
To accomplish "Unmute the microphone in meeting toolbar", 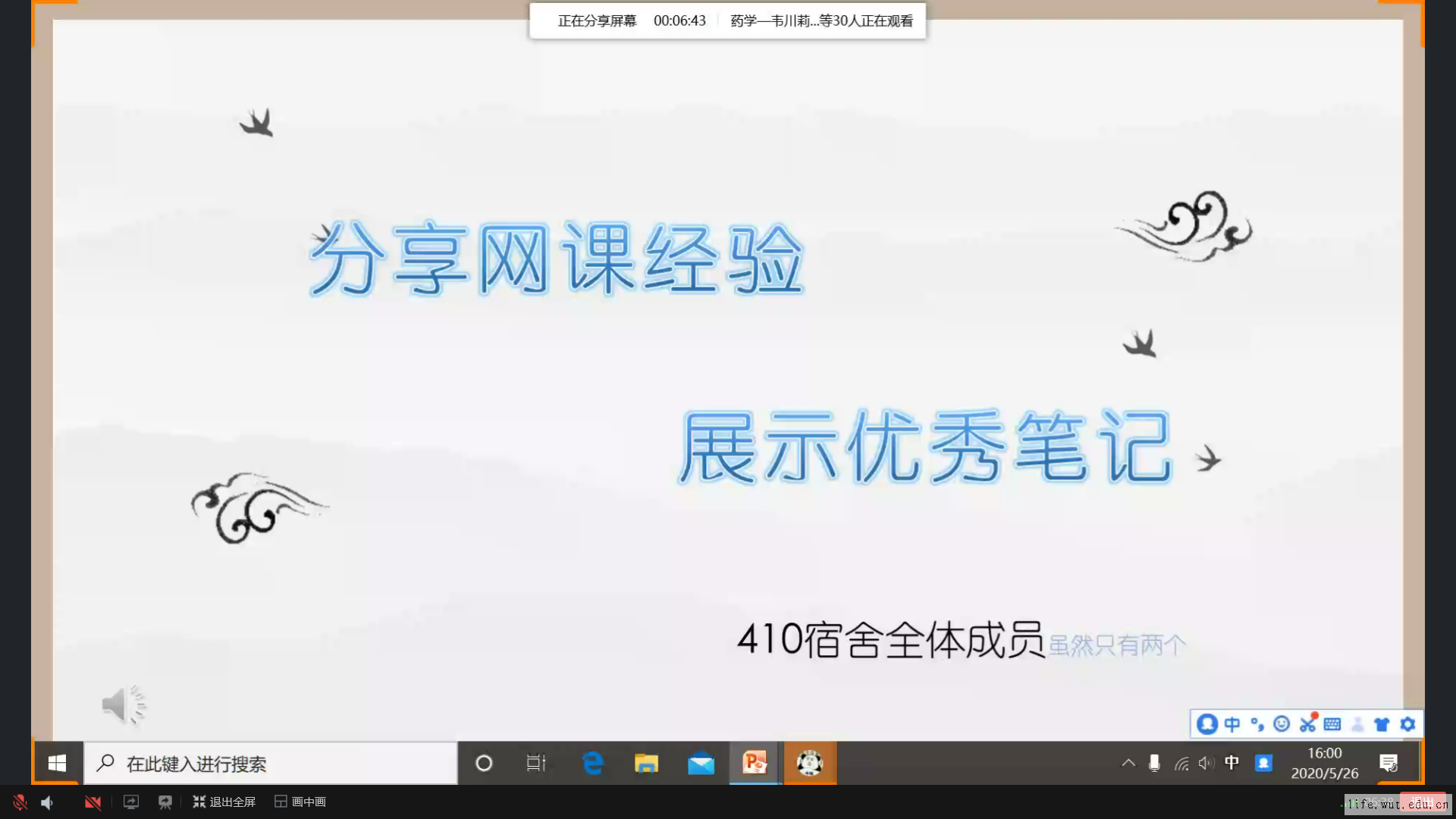I will click(x=20, y=802).
